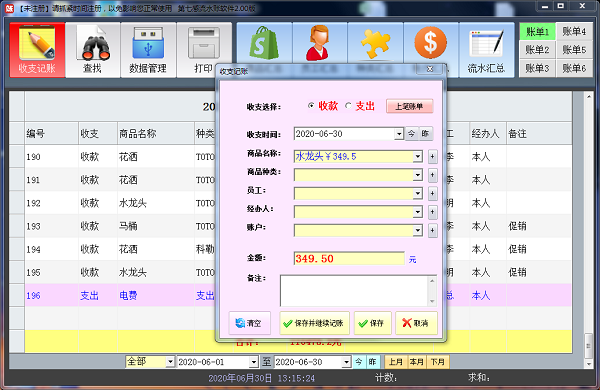Click the 打印 printer icon
Image resolution: width=600 pixels, height=390 pixels.
(204, 43)
